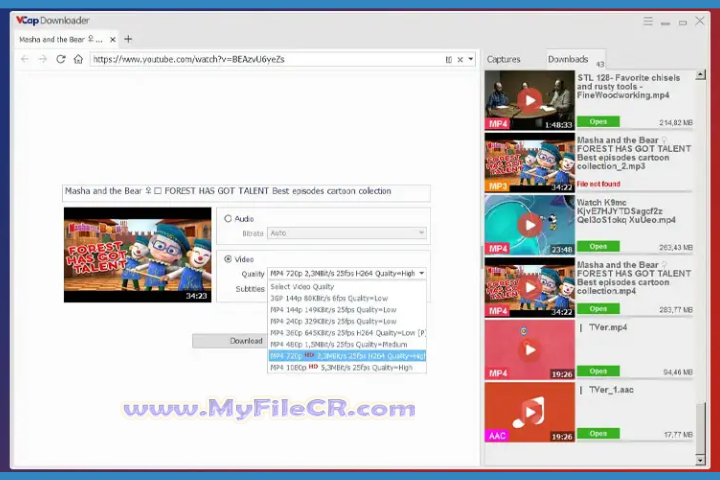Image resolution: width=720 pixels, height=480 pixels.
Task: Open the TVer_1.aac file
Action: point(598,434)
